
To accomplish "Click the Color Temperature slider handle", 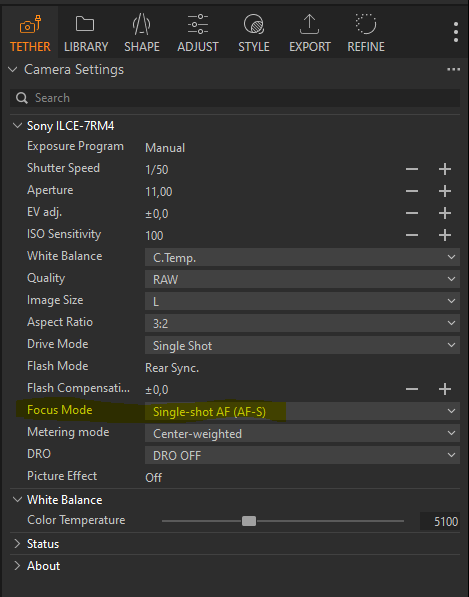I will point(249,521).
